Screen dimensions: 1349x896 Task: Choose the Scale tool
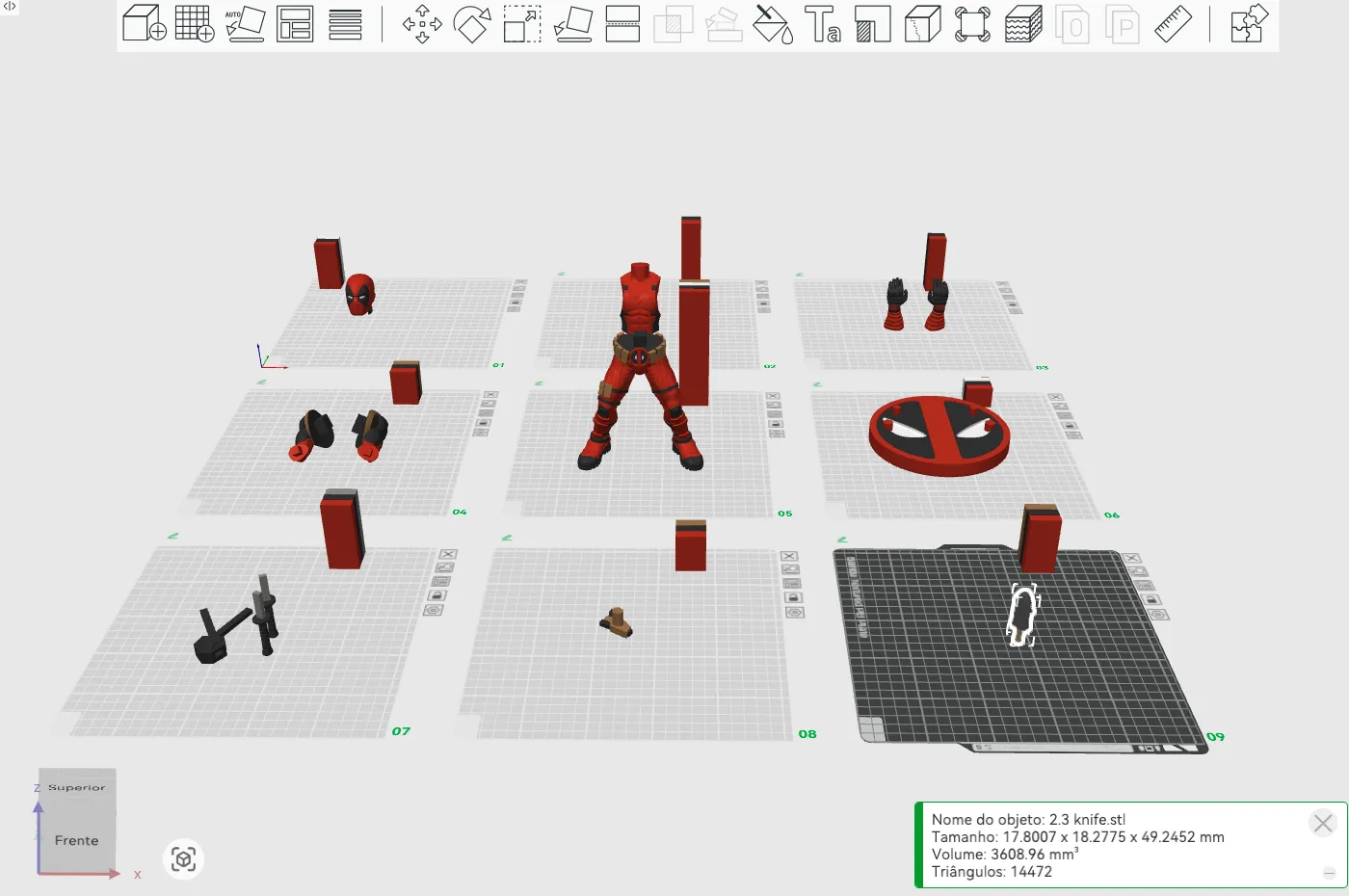[522, 24]
